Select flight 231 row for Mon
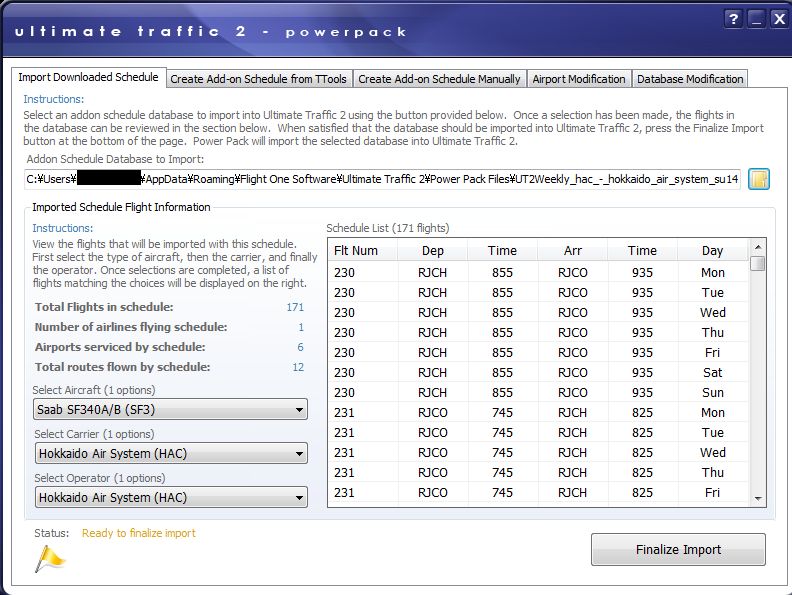792x595 pixels. pyautogui.click(x=538, y=413)
